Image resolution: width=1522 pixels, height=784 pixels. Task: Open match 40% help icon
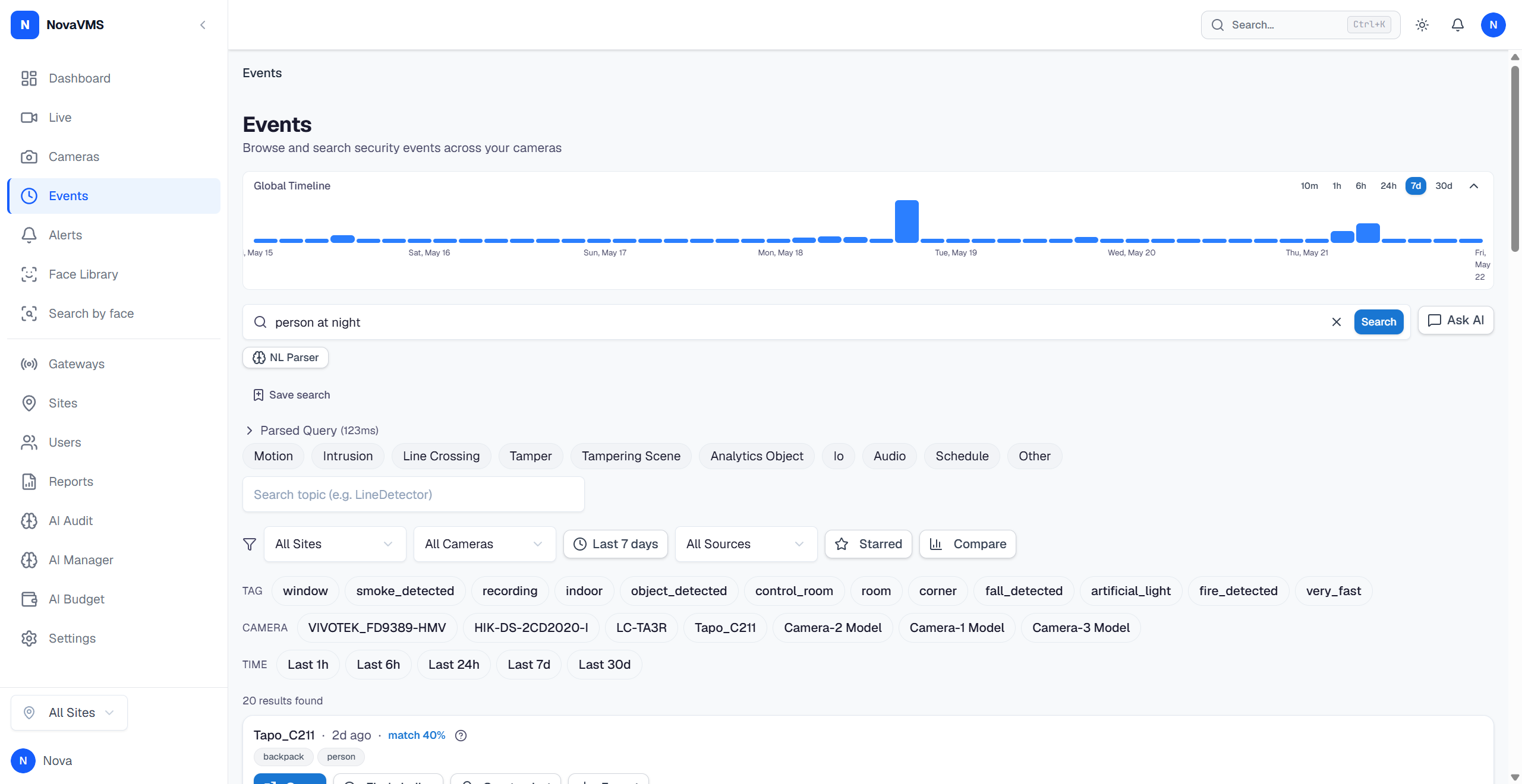[461, 735]
